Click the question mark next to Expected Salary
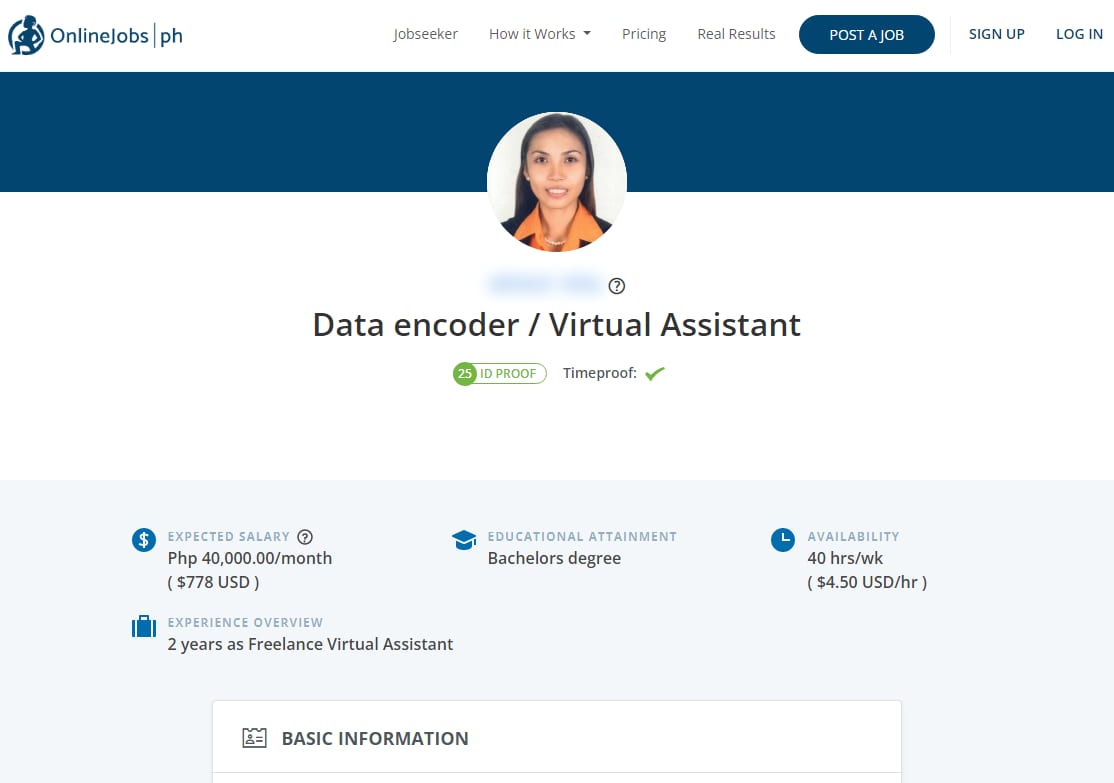Image resolution: width=1114 pixels, height=783 pixels. [305, 537]
